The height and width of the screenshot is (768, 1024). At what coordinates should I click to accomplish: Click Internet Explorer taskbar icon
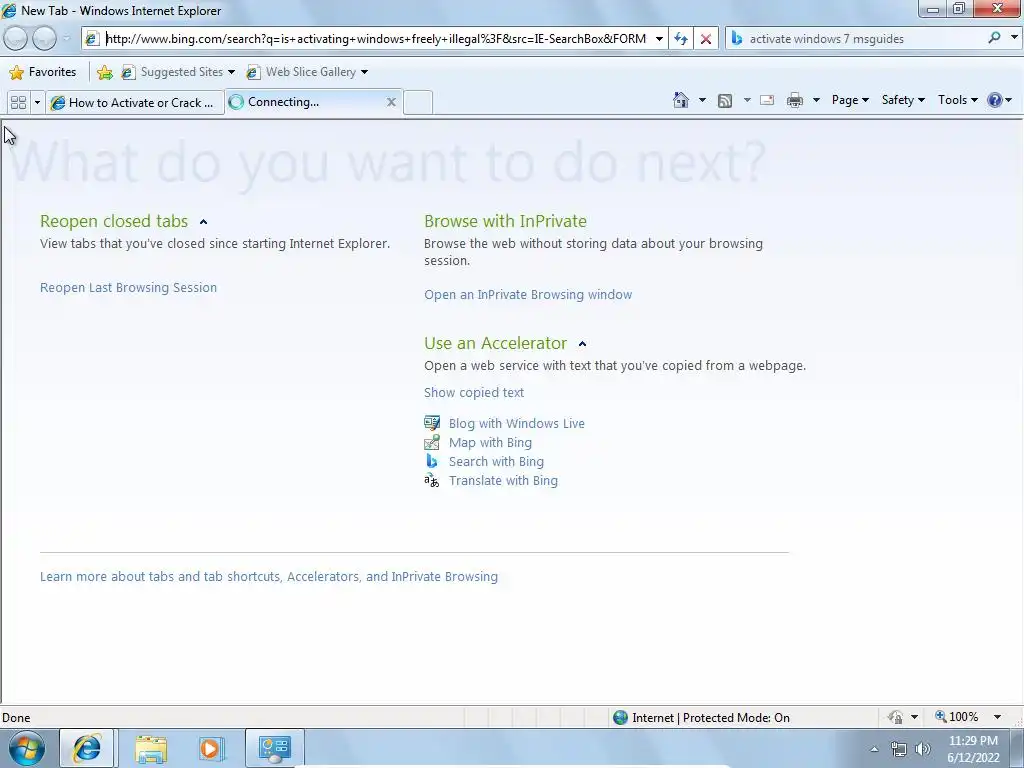tap(87, 748)
